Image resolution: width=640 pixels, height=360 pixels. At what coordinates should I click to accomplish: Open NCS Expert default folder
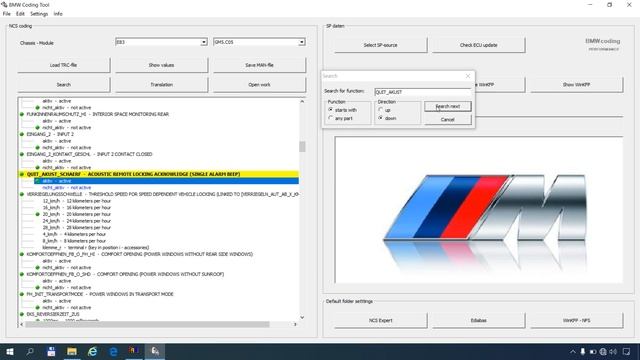click(x=380, y=320)
